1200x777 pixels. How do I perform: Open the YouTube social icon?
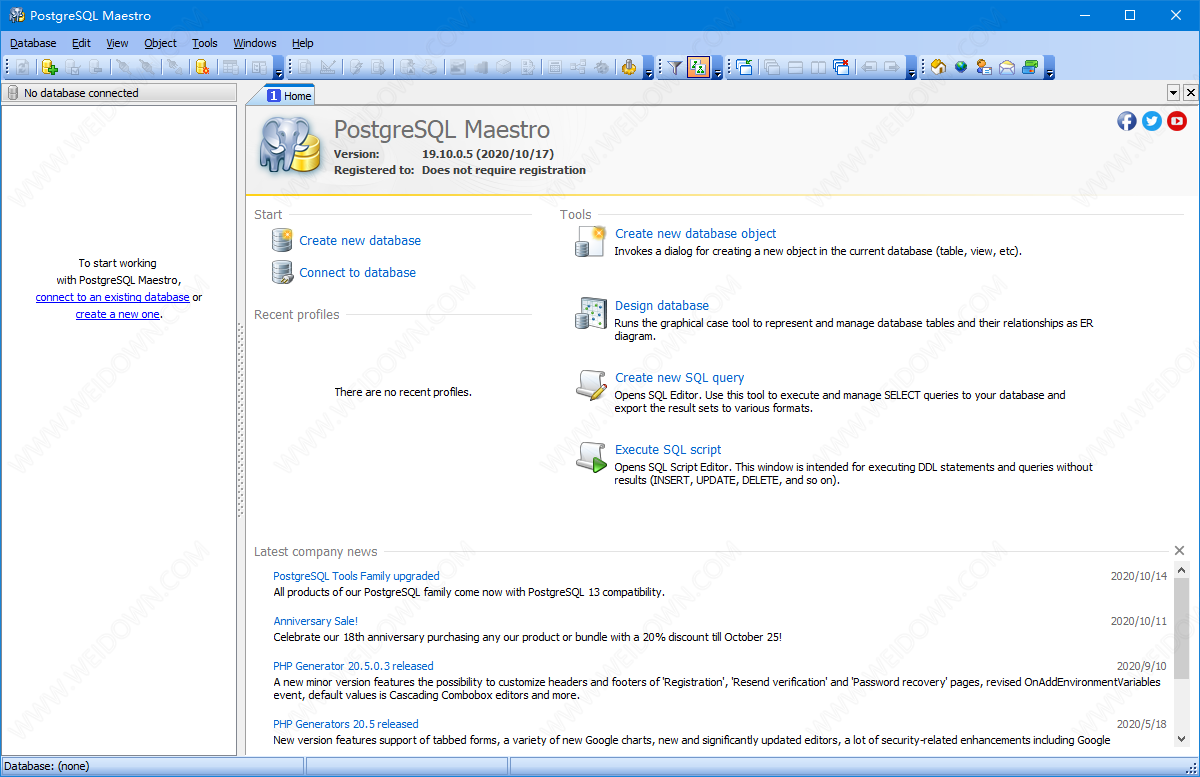(1177, 120)
